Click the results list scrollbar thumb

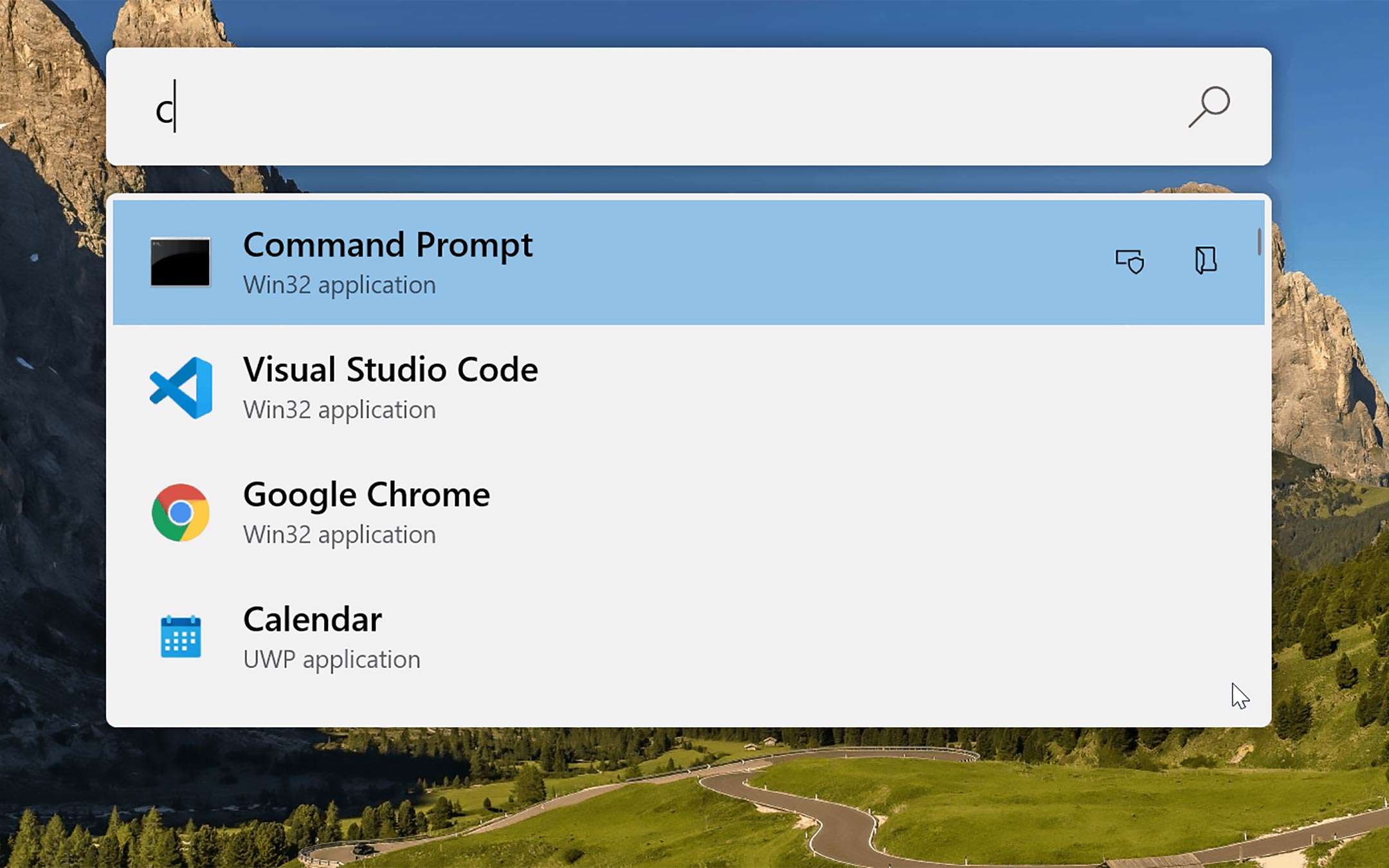pyautogui.click(x=1258, y=242)
